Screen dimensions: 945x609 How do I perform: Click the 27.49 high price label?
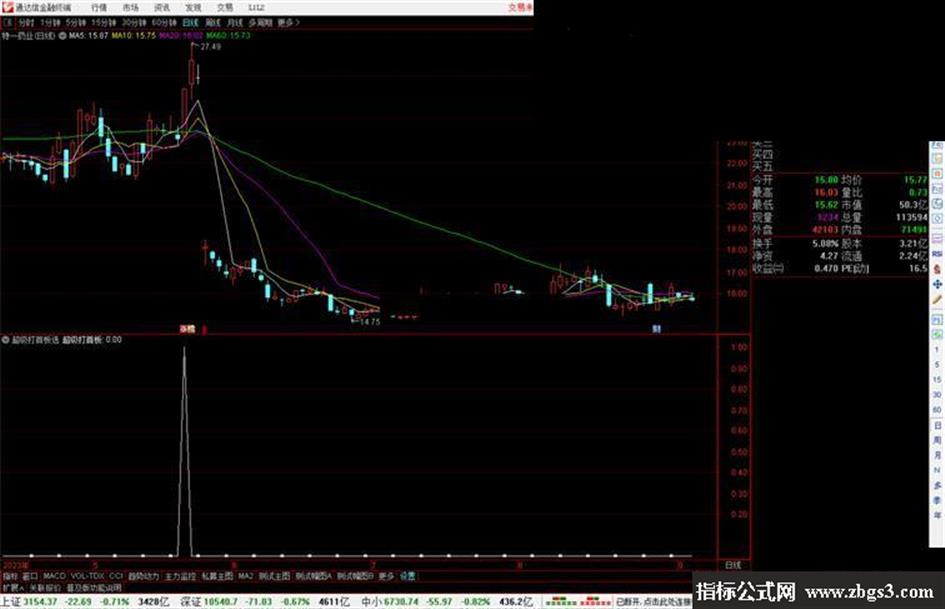[x=210, y=46]
